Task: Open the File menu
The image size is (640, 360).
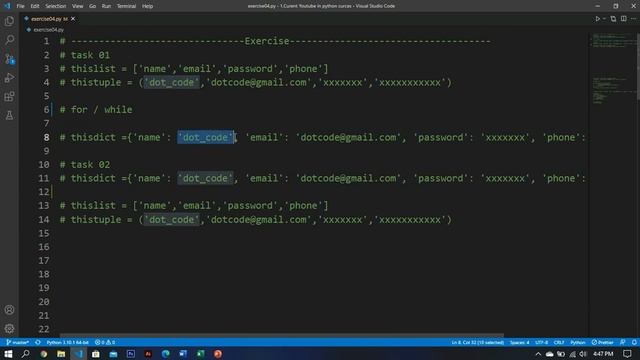Action: pyautogui.click(x=20, y=6)
